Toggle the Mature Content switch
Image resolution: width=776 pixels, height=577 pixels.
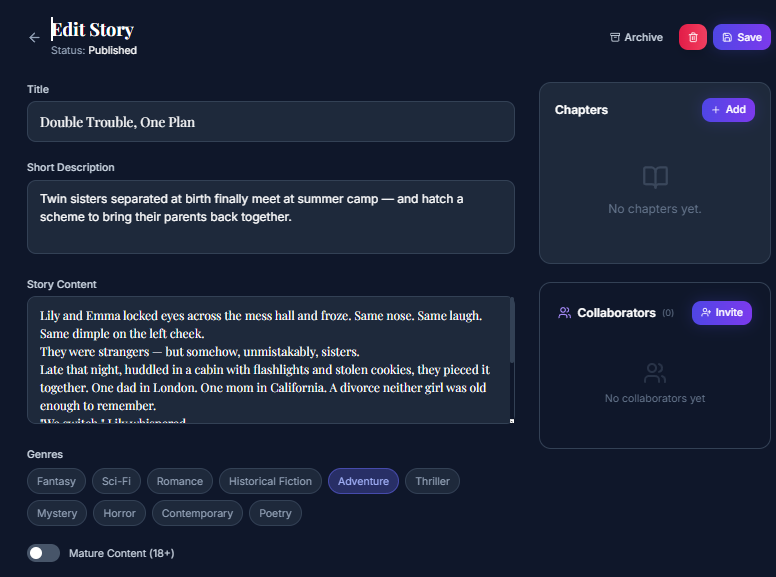click(x=43, y=553)
